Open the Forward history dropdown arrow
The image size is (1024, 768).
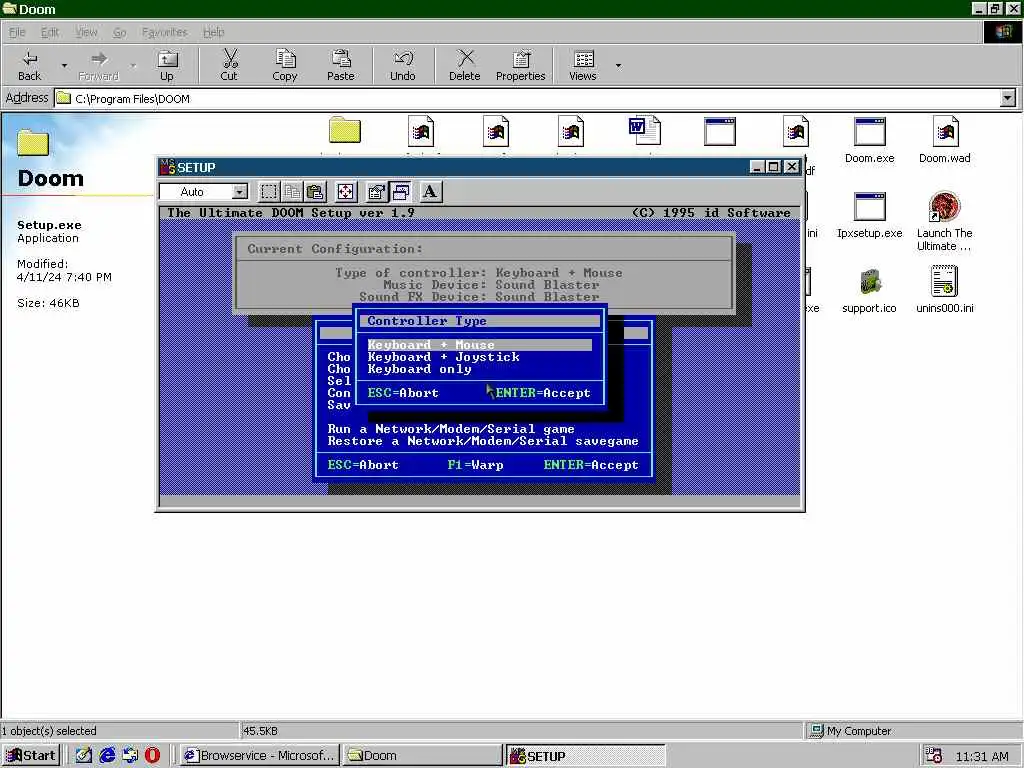[133, 65]
